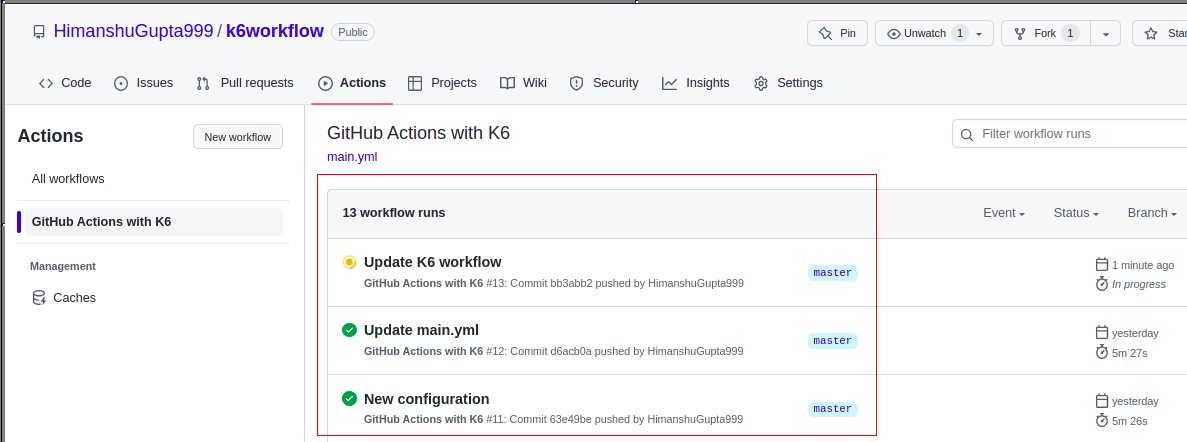
Task: Click the stopwatch icon next to 5m 27s
Action: [x=1102, y=352]
